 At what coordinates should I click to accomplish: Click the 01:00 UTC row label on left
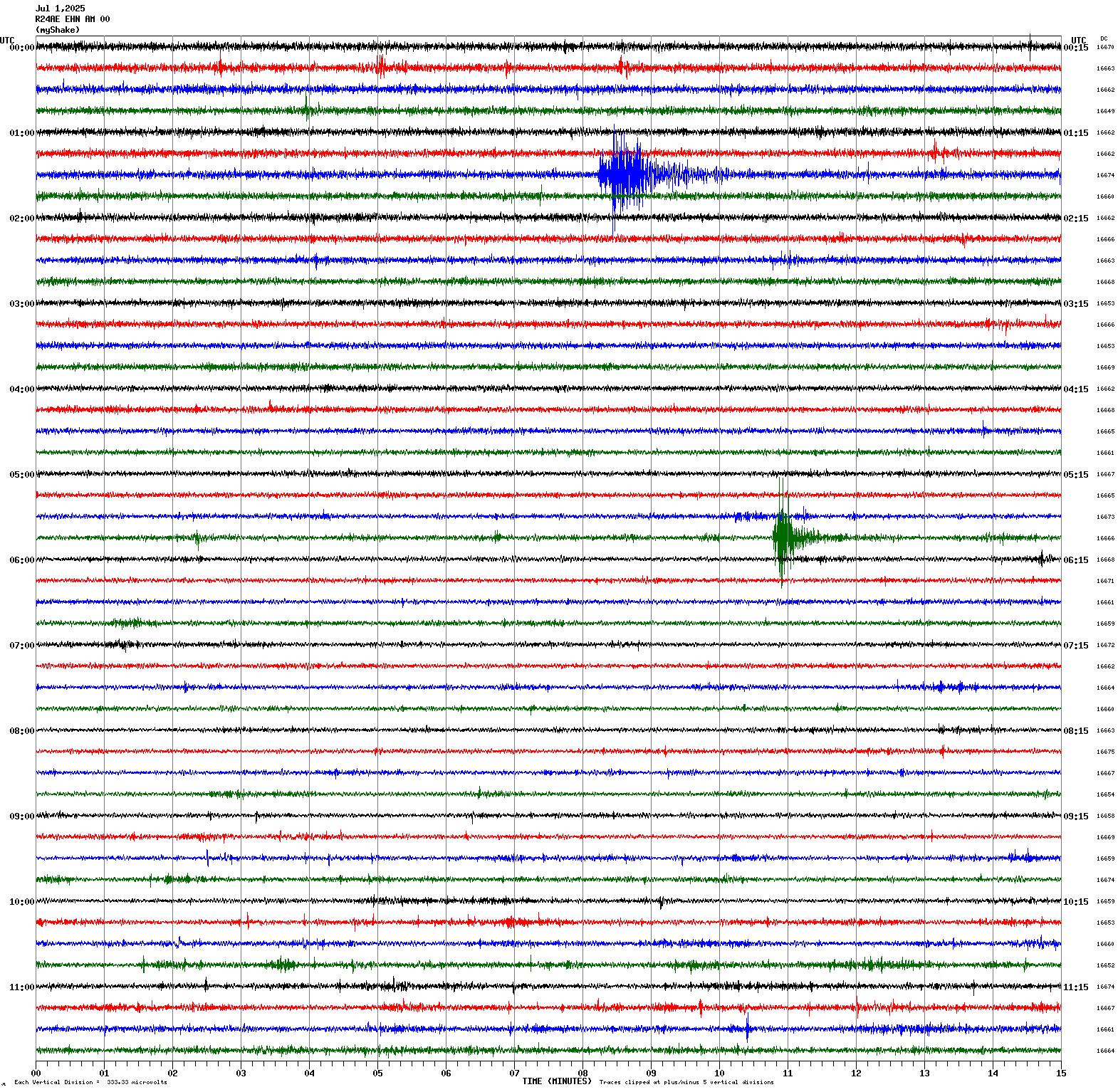tap(21, 133)
